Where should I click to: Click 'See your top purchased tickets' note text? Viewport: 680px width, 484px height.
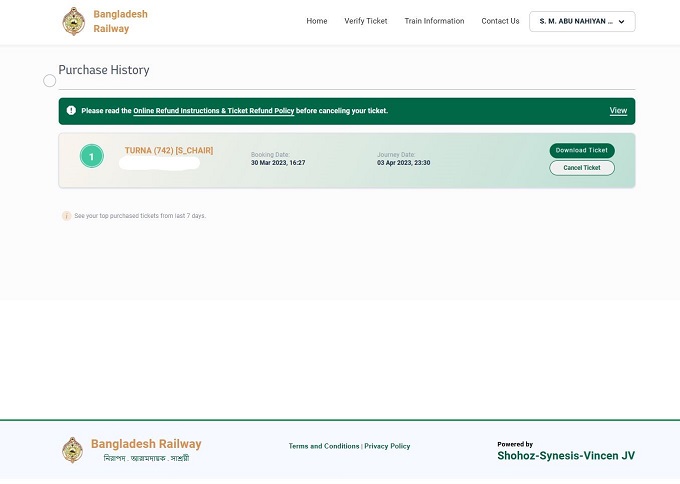140,216
